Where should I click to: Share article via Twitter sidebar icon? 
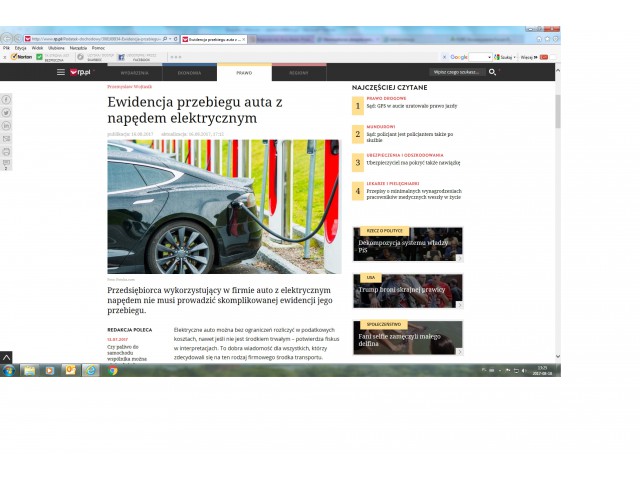coord(7,113)
